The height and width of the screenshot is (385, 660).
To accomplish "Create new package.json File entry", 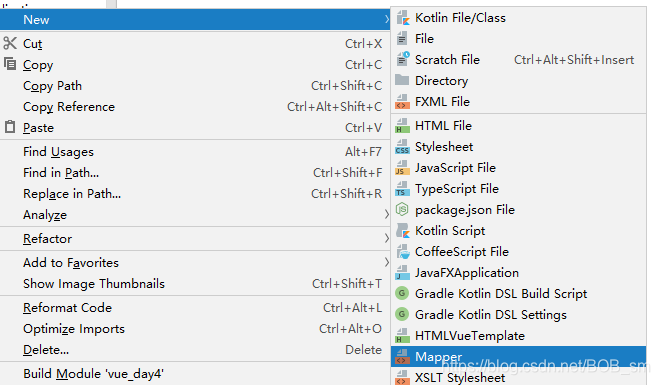I will (519, 210).
